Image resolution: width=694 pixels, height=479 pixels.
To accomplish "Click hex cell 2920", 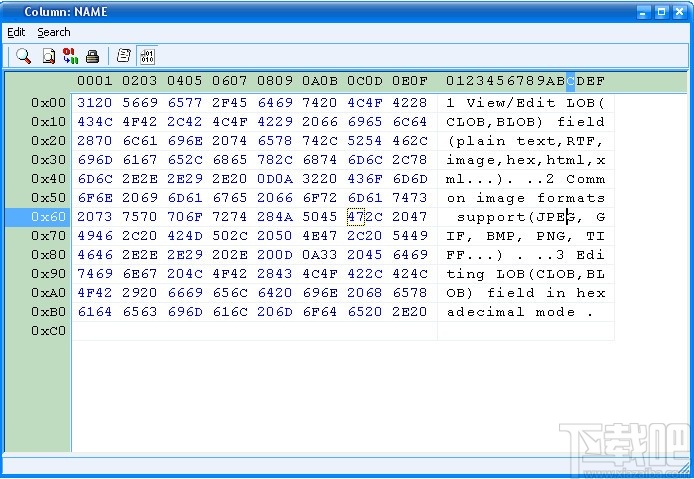I will (139, 293).
